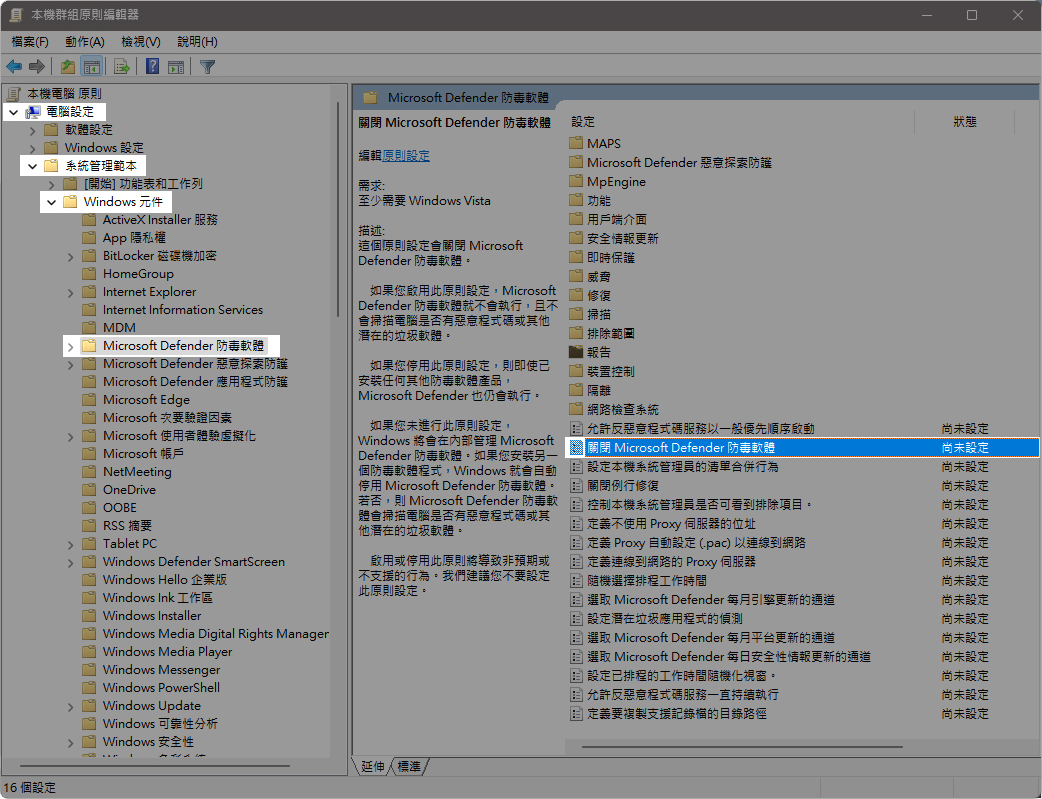Open Help via the question mark icon

point(152,67)
